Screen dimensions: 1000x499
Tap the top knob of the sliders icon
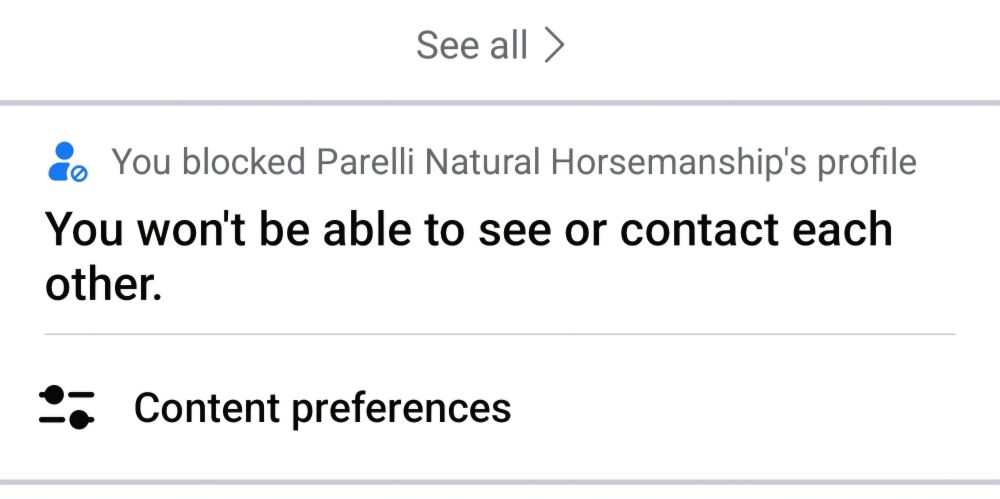click(x=56, y=394)
